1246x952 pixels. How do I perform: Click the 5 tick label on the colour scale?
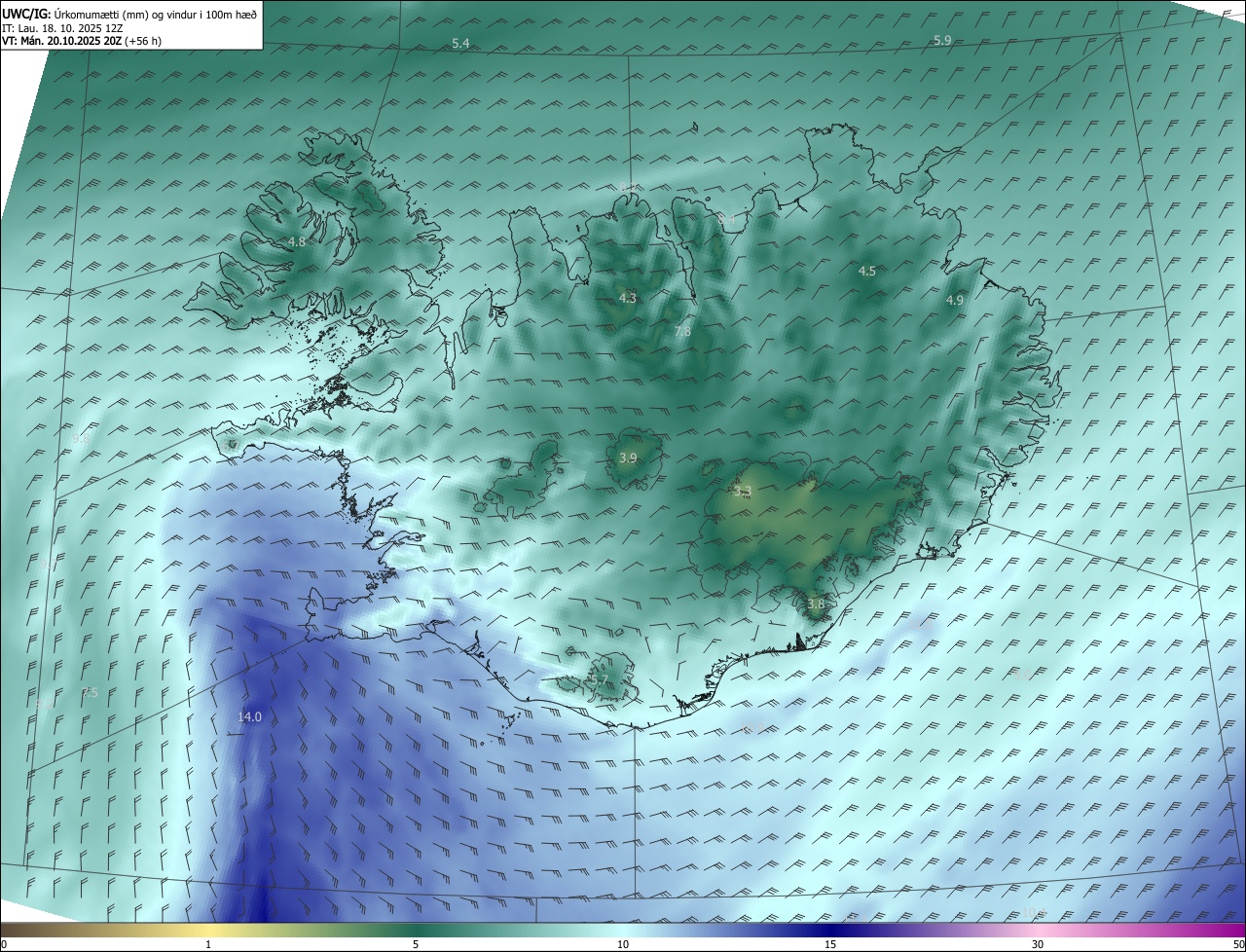click(x=416, y=944)
